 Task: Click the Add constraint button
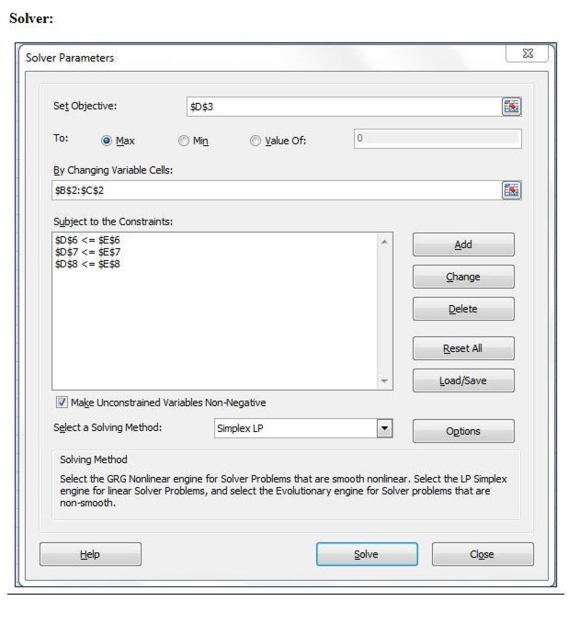click(x=463, y=244)
